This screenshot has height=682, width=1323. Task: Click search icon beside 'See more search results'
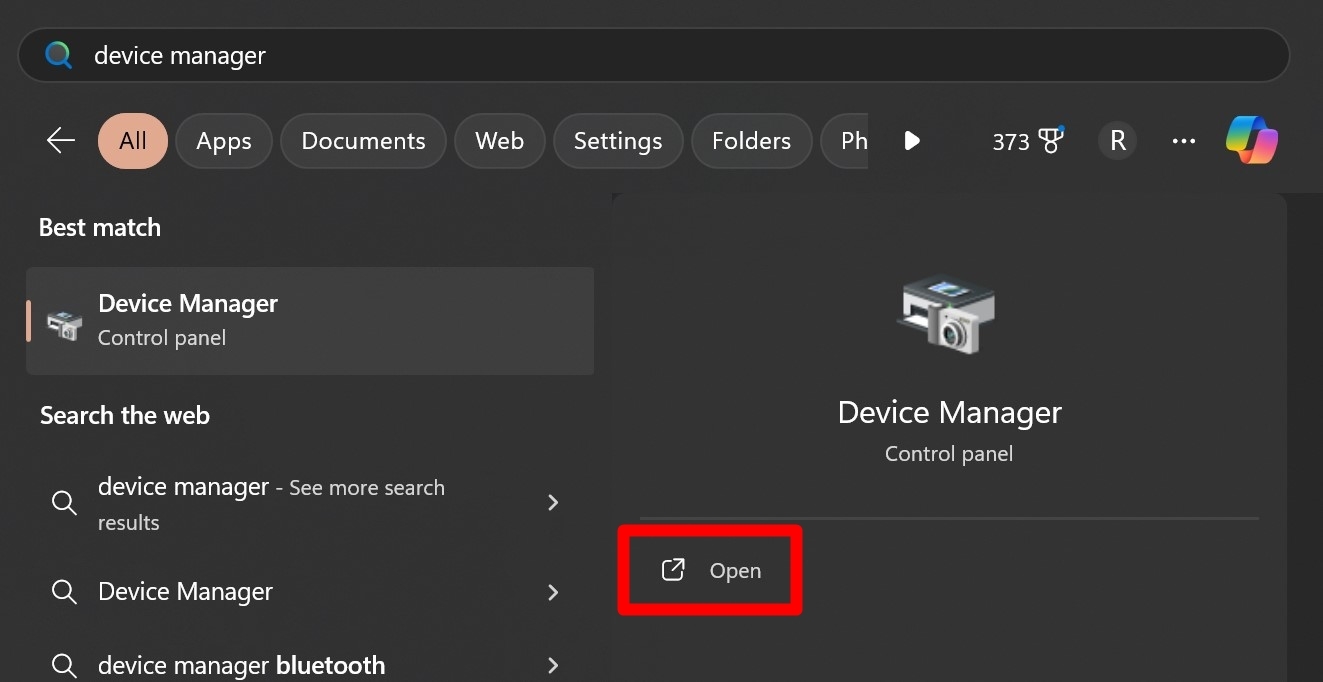coord(64,502)
